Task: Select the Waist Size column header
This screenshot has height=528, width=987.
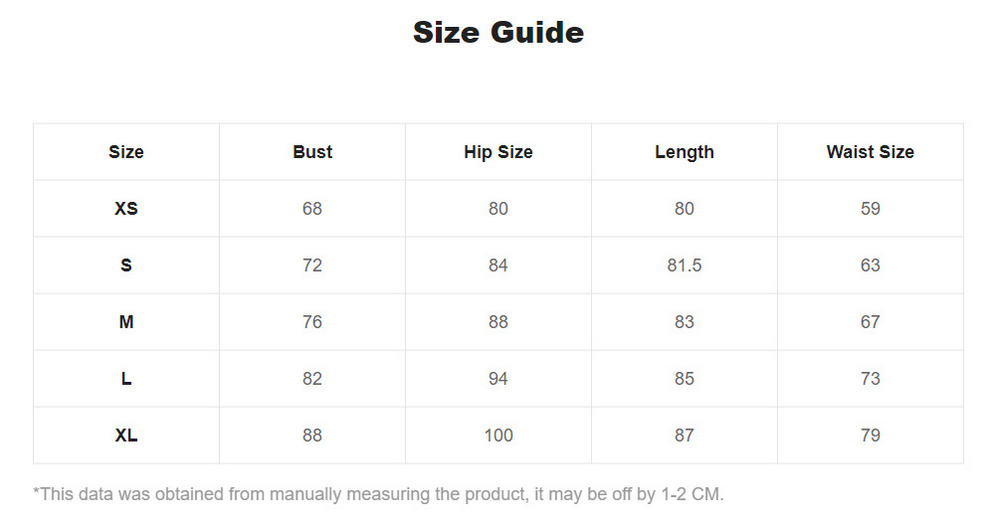Action: [x=870, y=152]
